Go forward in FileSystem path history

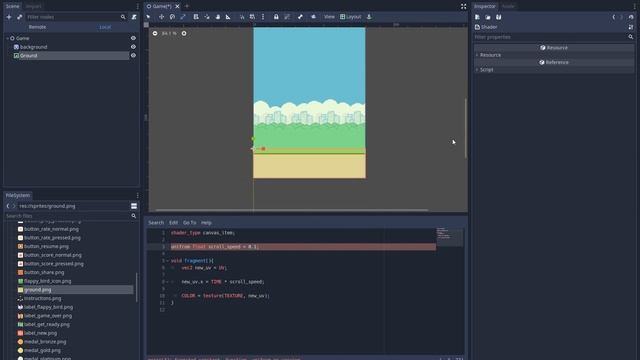tap(13, 206)
